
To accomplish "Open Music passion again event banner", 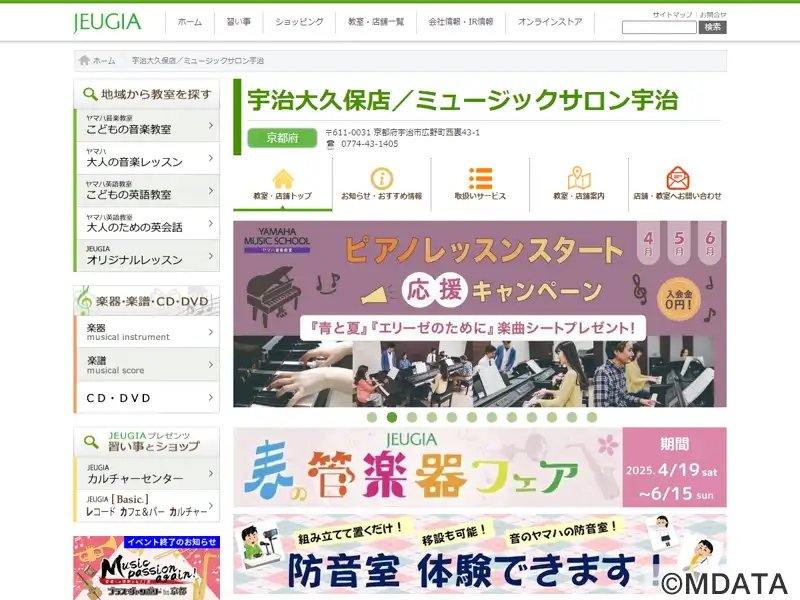I will click(x=147, y=568).
